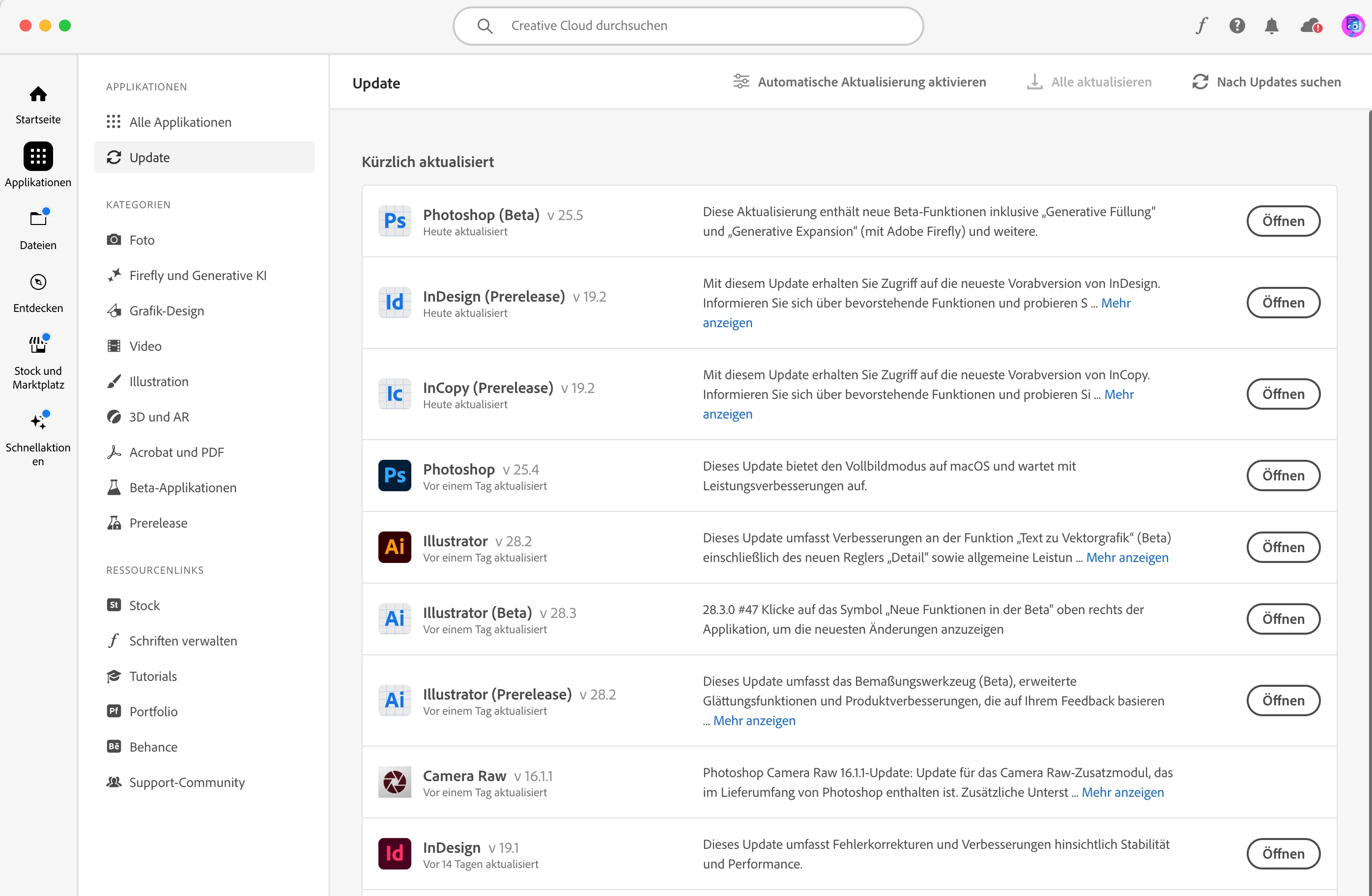
Task: Open the user account avatar
Action: click(1352, 26)
